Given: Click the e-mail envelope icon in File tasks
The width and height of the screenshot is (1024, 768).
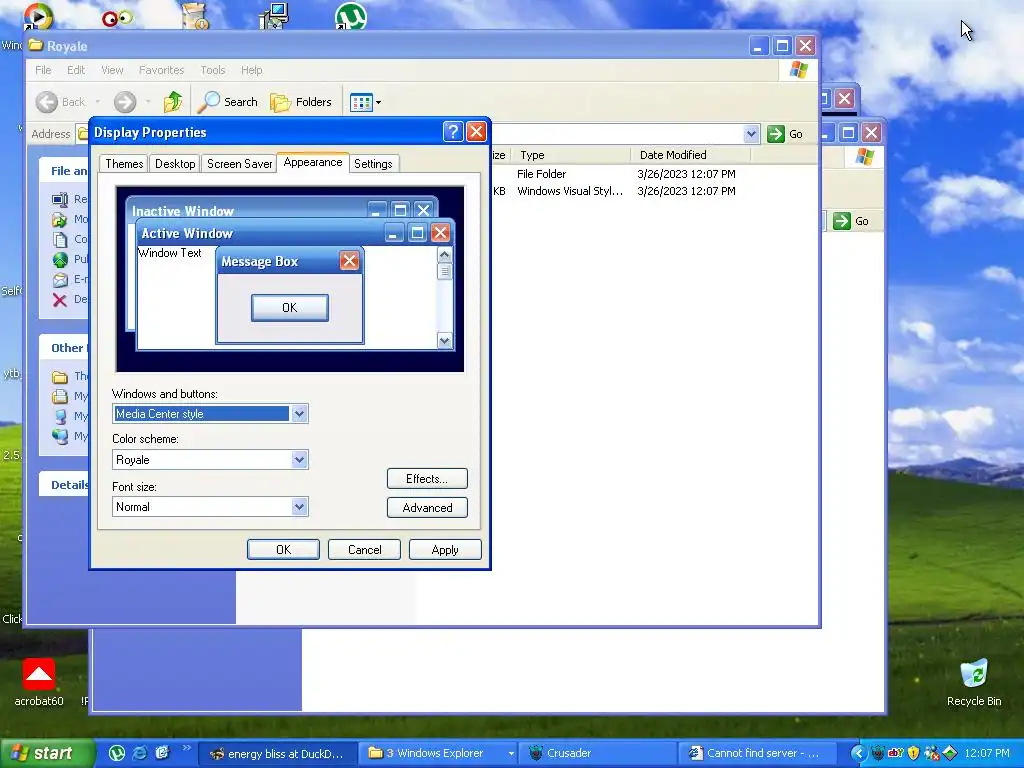Looking at the screenshot, I should [x=60, y=280].
